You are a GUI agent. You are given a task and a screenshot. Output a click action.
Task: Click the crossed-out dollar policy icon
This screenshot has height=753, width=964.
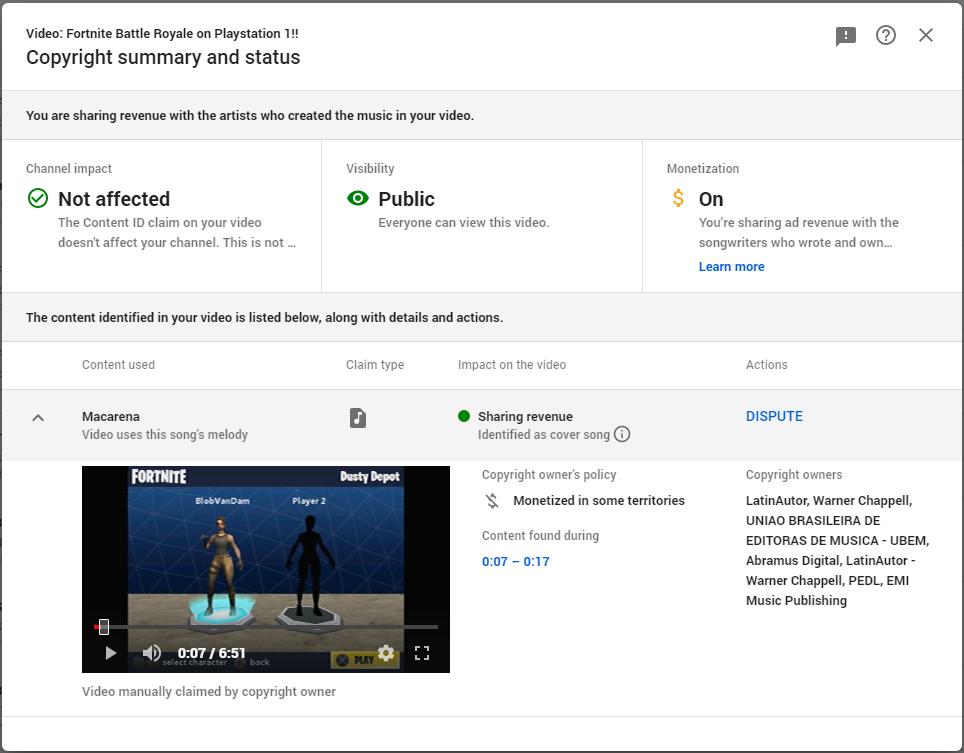coord(491,500)
